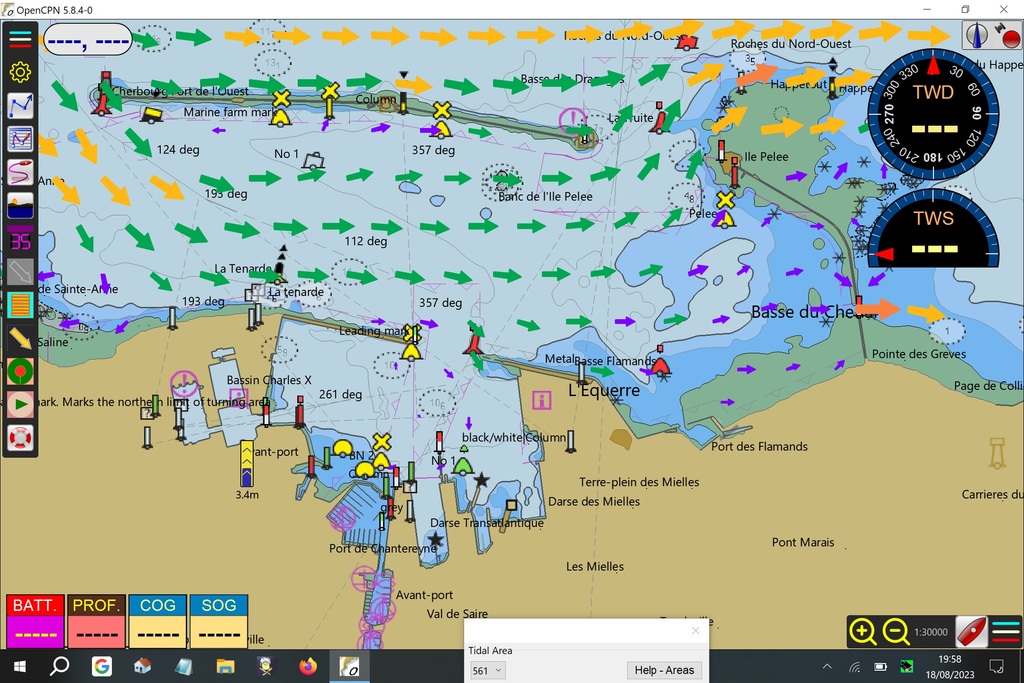
Task: Click the Les Mielles label
Action: pyautogui.click(x=595, y=567)
